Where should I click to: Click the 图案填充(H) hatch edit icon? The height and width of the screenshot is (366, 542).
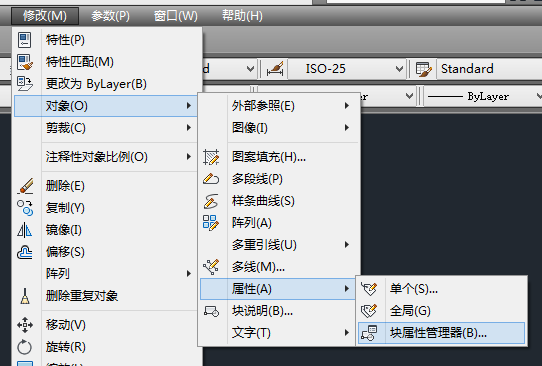click(211, 157)
